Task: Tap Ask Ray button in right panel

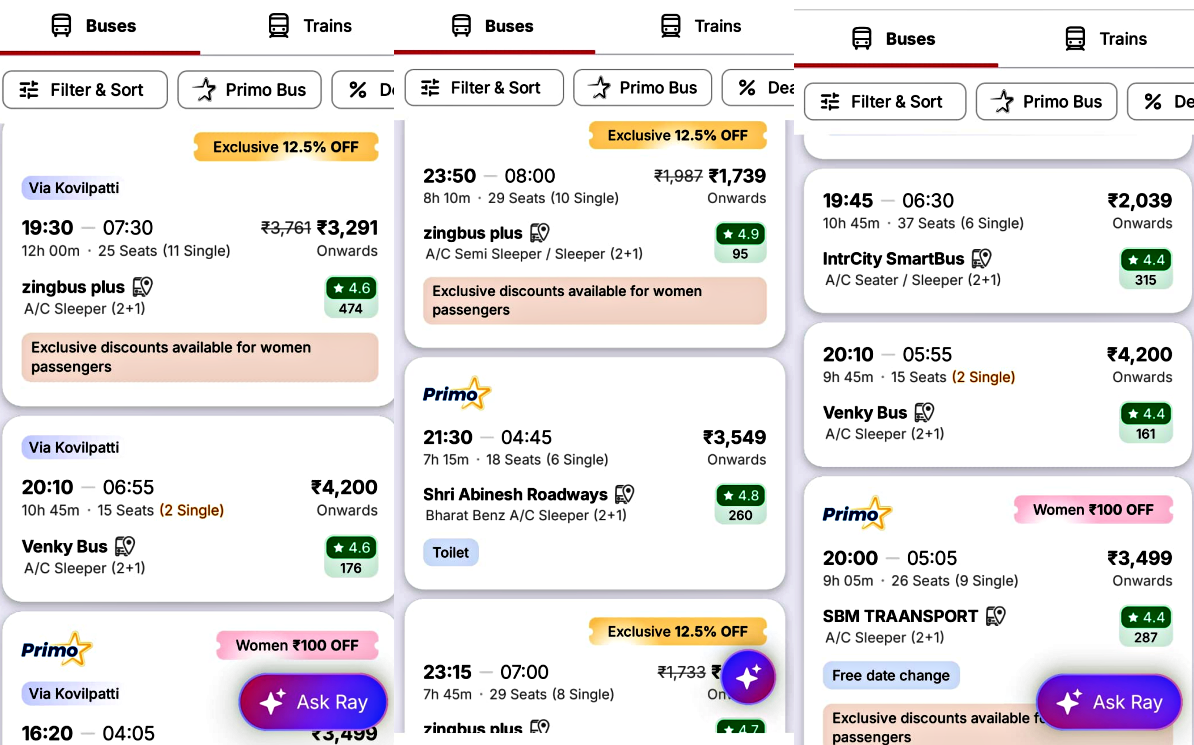Action: (1109, 702)
